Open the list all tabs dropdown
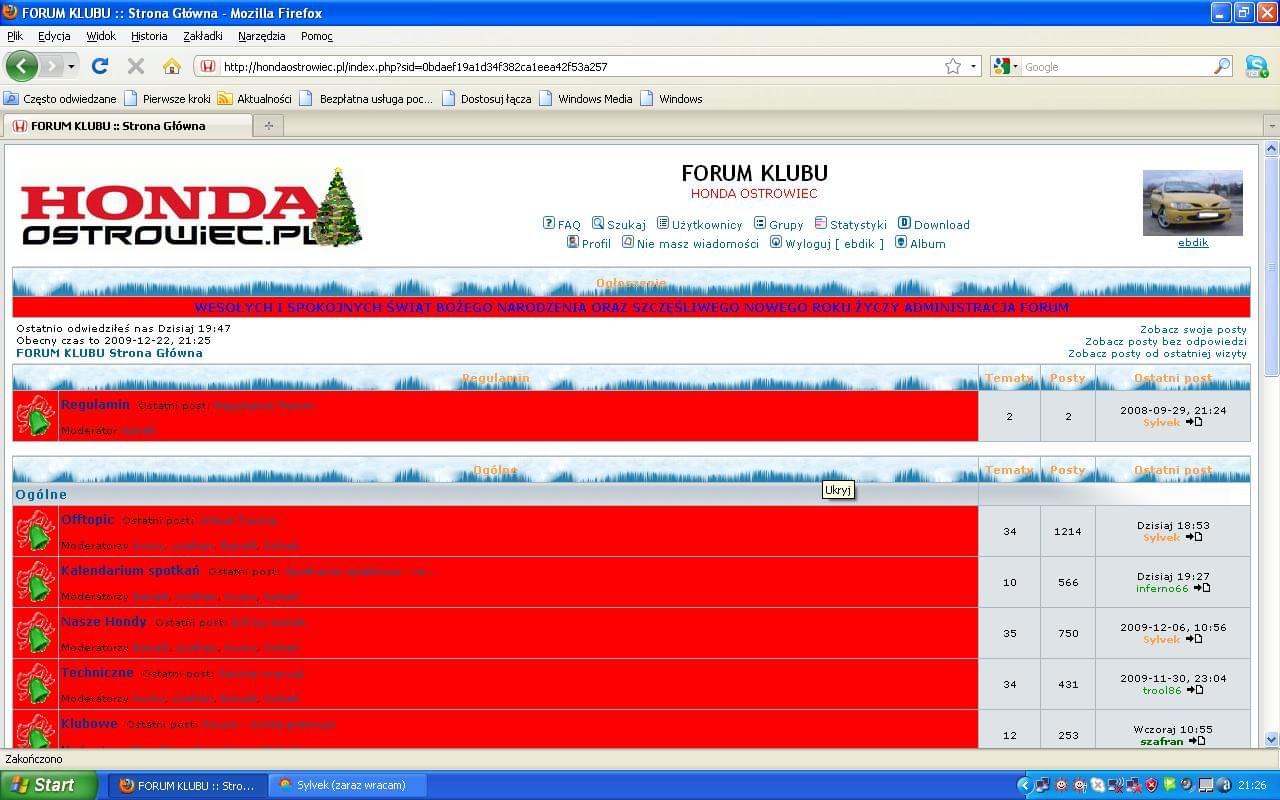 (1271, 126)
